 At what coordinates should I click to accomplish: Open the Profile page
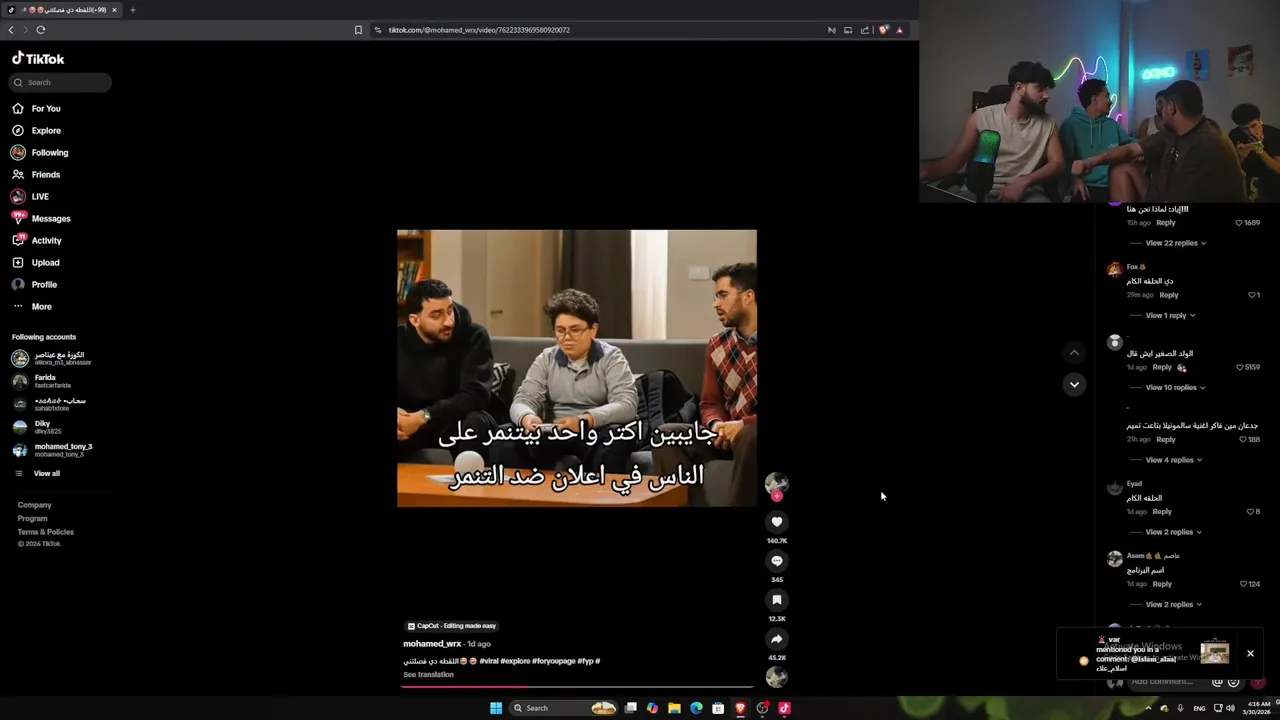click(x=35, y=284)
